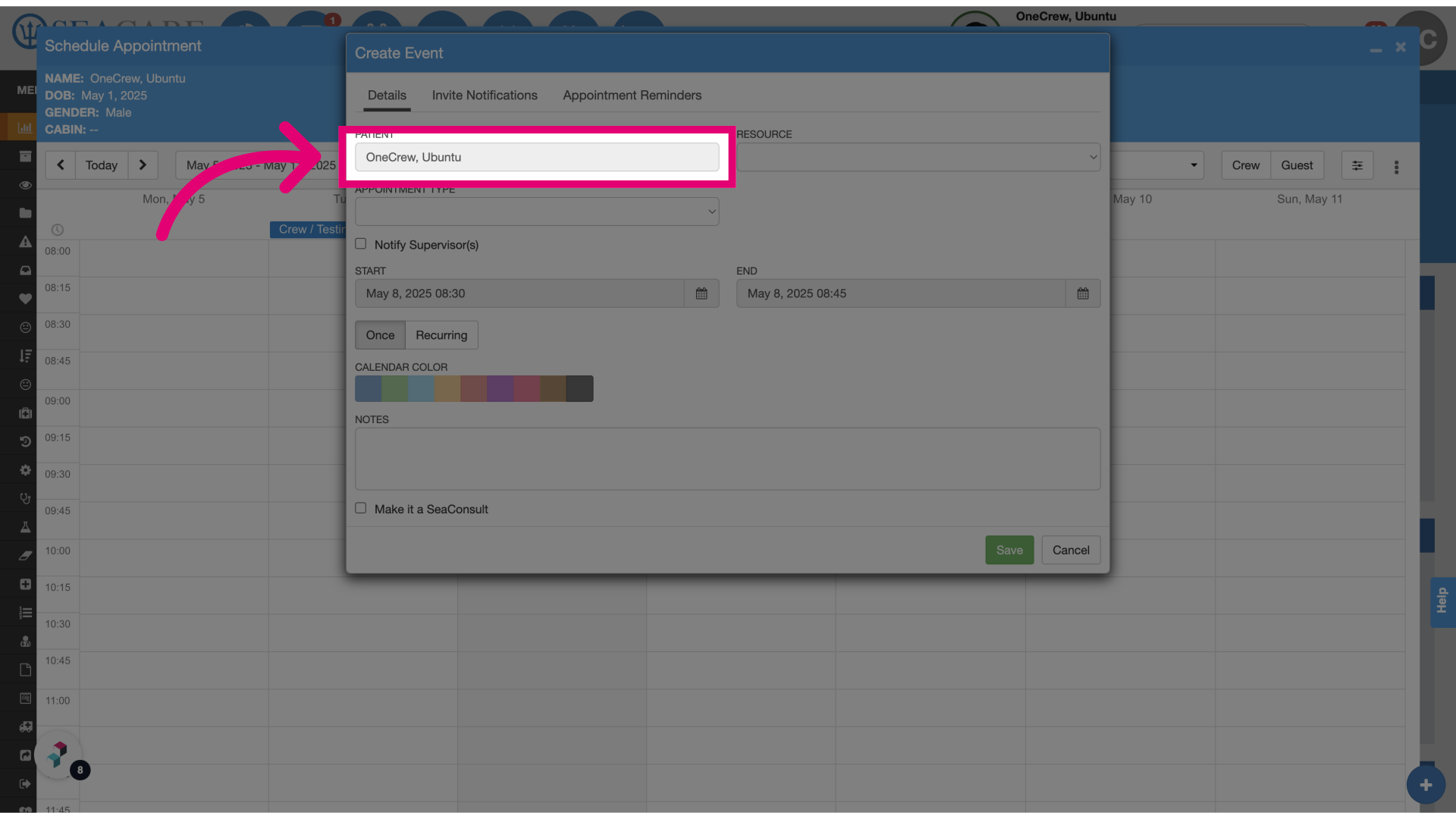Select the stethoscope icon in the sidebar

25,498
